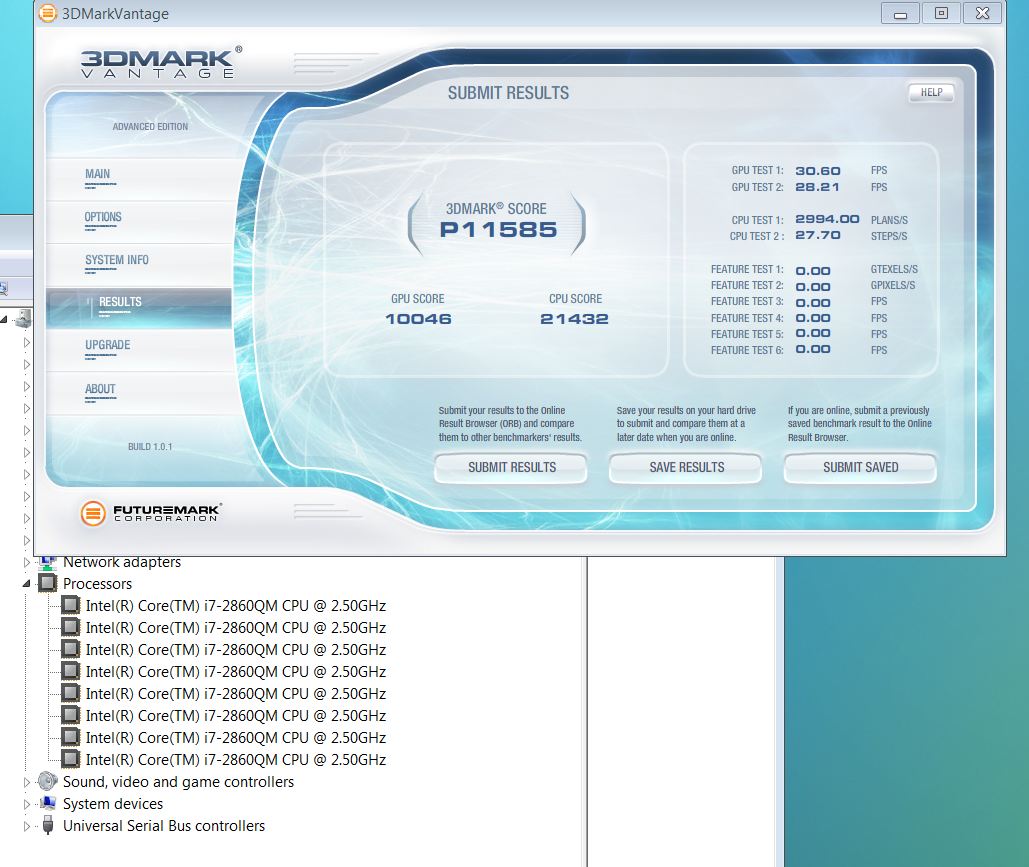
Task: Click the GPU score value 10046
Action: [418, 319]
